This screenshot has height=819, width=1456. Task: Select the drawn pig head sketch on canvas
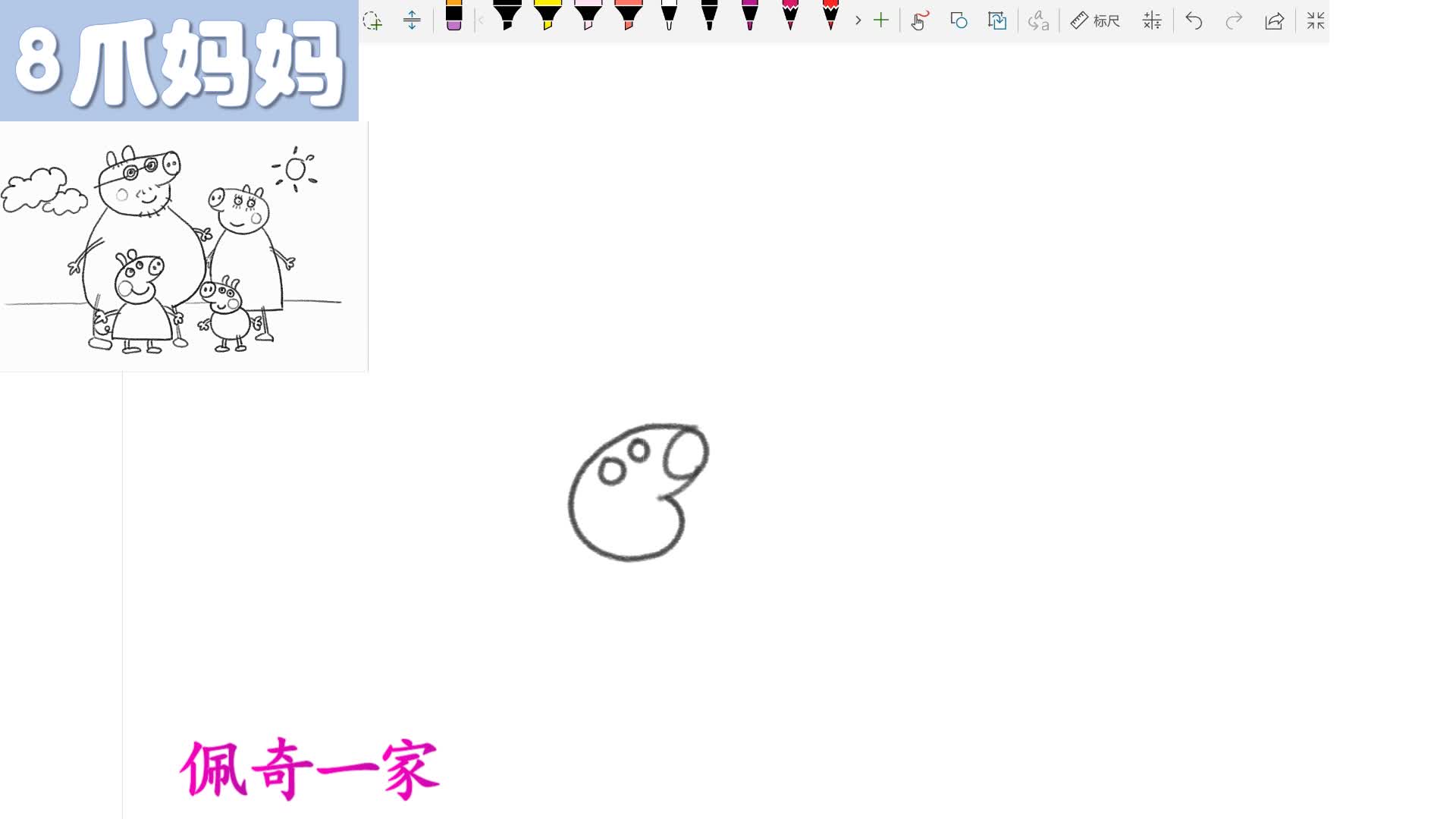coord(639,492)
